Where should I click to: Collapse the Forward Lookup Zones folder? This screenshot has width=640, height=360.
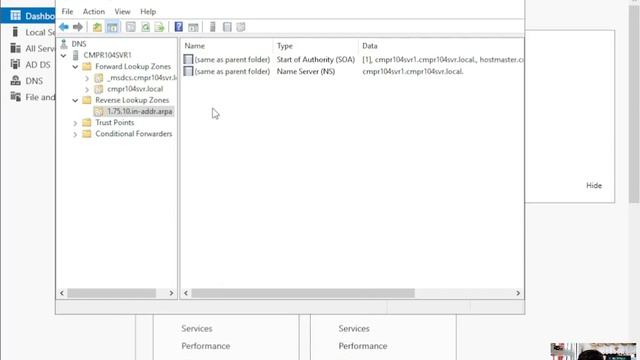point(75,67)
